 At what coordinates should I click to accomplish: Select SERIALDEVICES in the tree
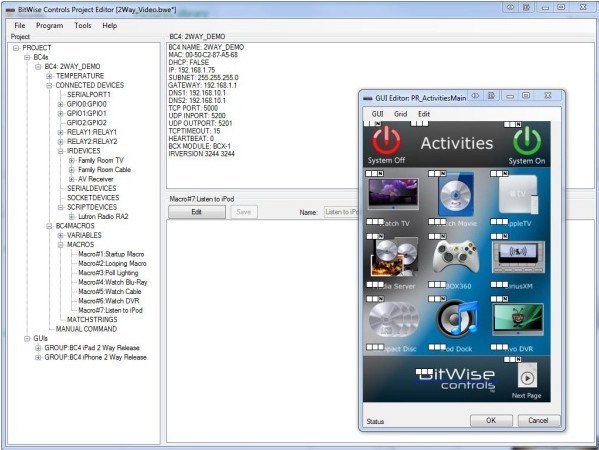[x=92, y=188]
